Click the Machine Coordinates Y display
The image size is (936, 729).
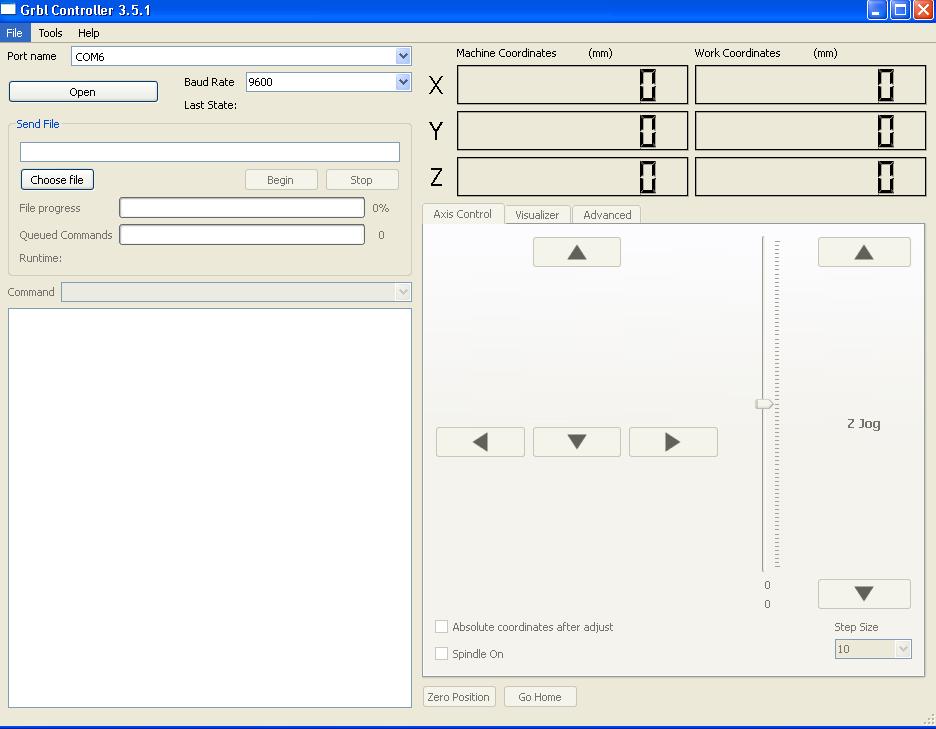pyautogui.click(x=572, y=131)
